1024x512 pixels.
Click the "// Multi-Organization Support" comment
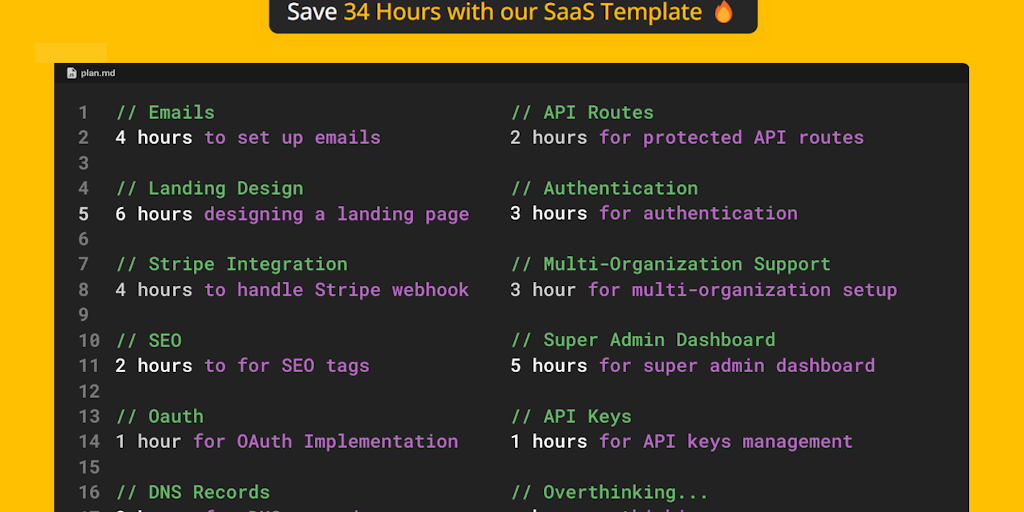coord(671,264)
